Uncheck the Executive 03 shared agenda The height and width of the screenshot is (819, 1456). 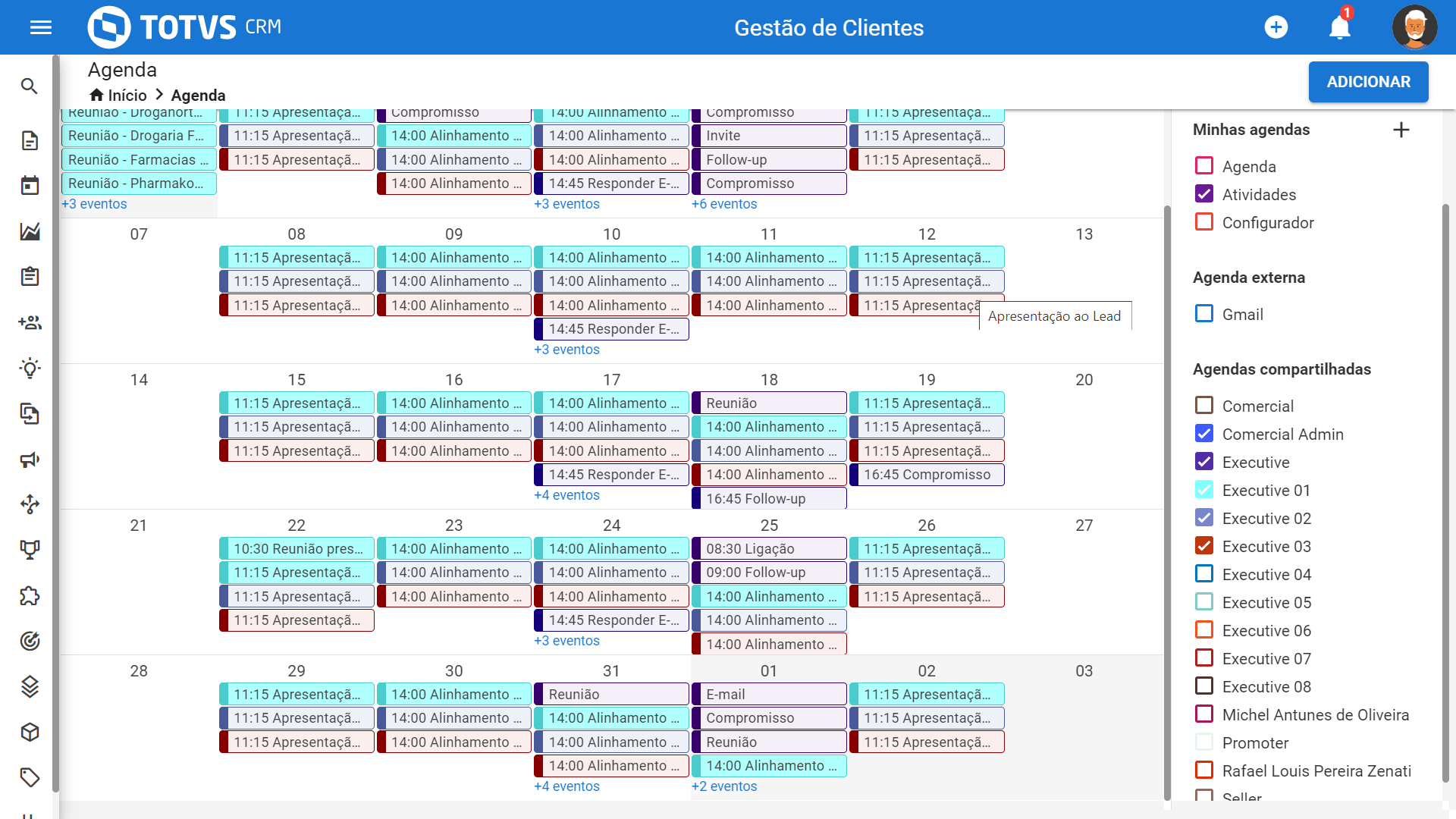(x=1204, y=546)
